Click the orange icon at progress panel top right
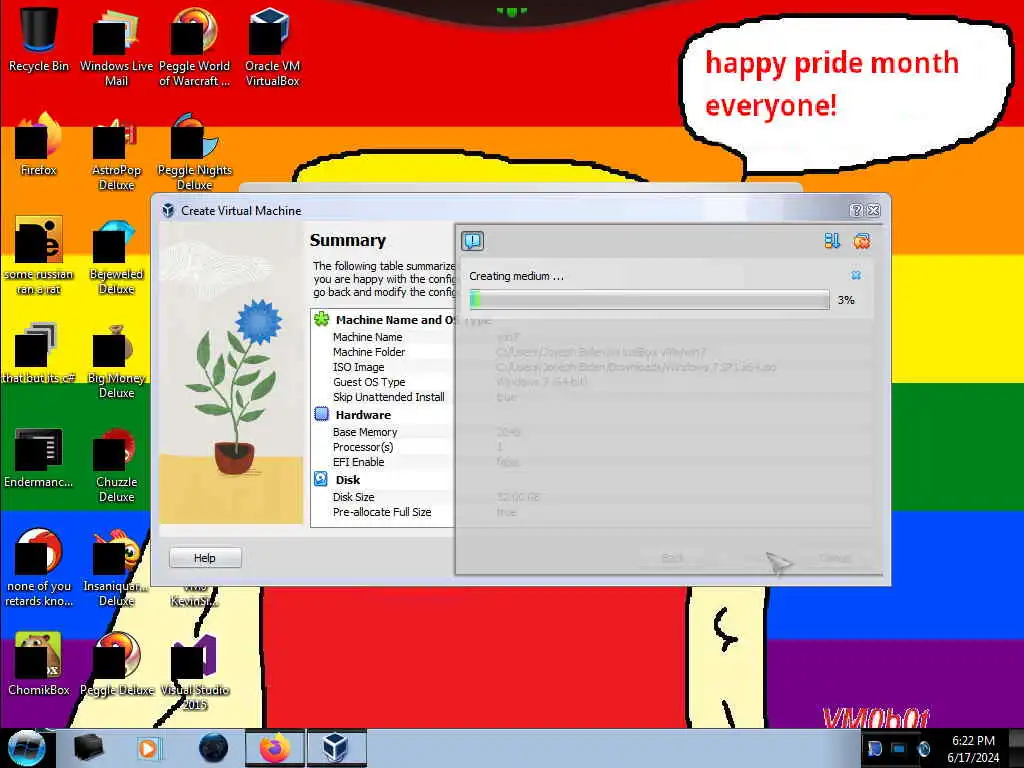1024x768 pixels. coord(861,241)
